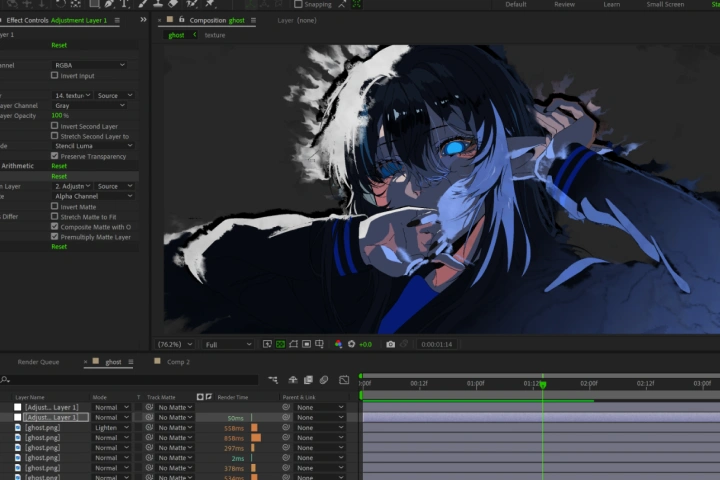Image resolution: width=720 pixels, height=480 pixels.
Task: Click Reset next to Arithmetic effect
Action: [x=59, y=166]
